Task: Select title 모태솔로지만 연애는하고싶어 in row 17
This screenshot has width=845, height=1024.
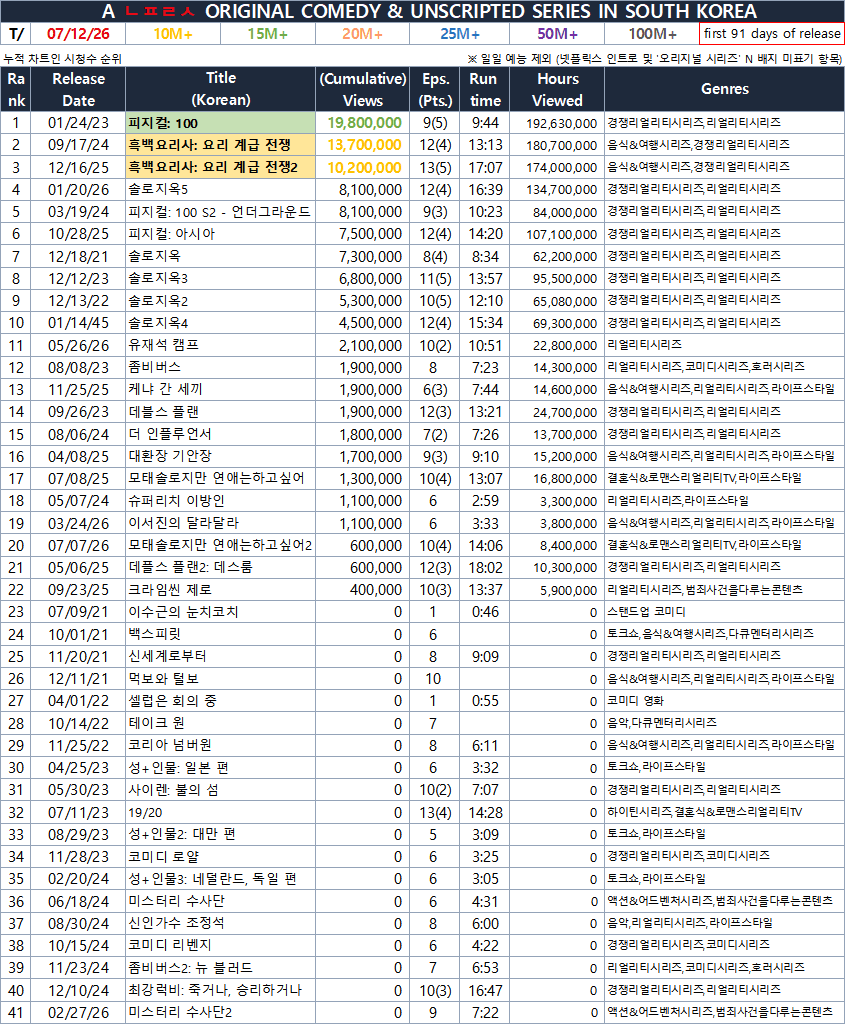Action: point(220,479)
